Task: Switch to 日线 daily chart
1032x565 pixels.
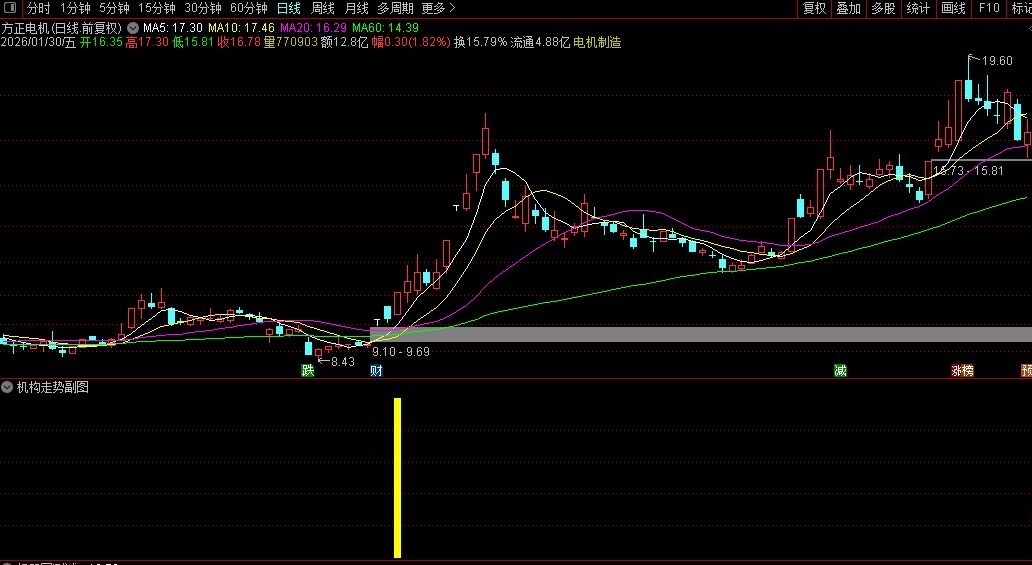Action: coord(288,8)
